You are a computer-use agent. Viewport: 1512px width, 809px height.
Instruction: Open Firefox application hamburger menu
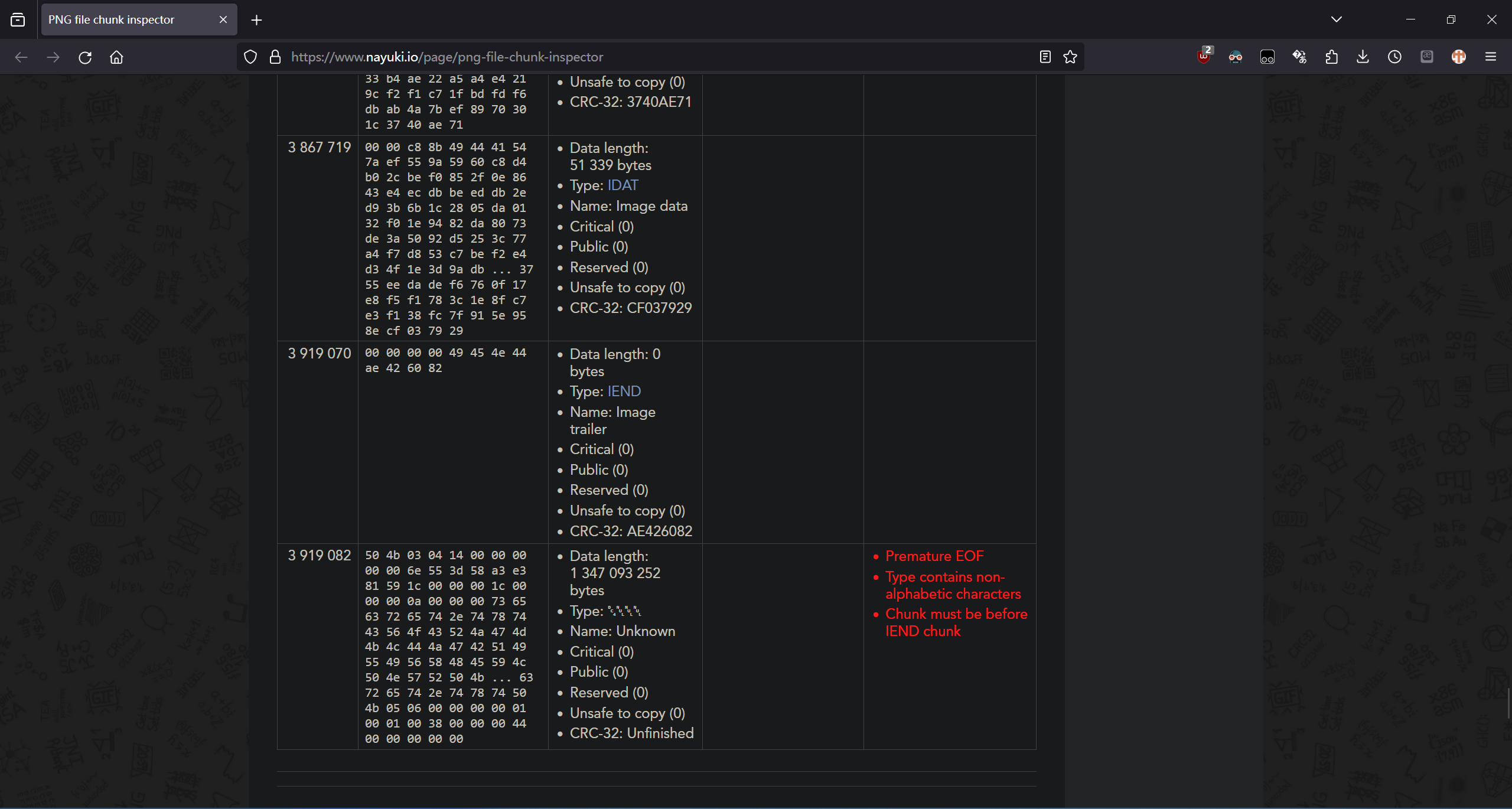1491,57
